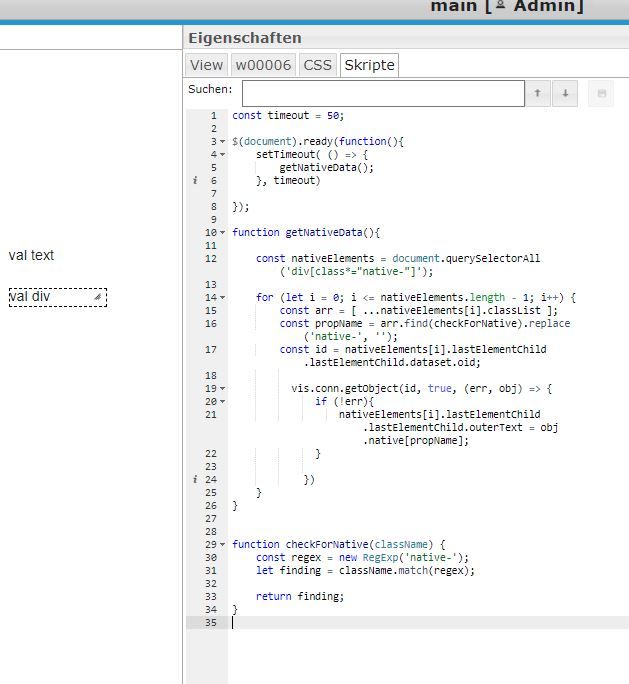Select the val div widget

pyautogui.click(x=58, y=297)
